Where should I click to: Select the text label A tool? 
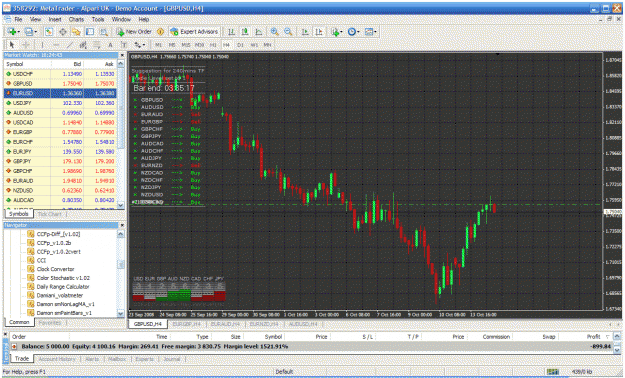(x=110, y=45)
